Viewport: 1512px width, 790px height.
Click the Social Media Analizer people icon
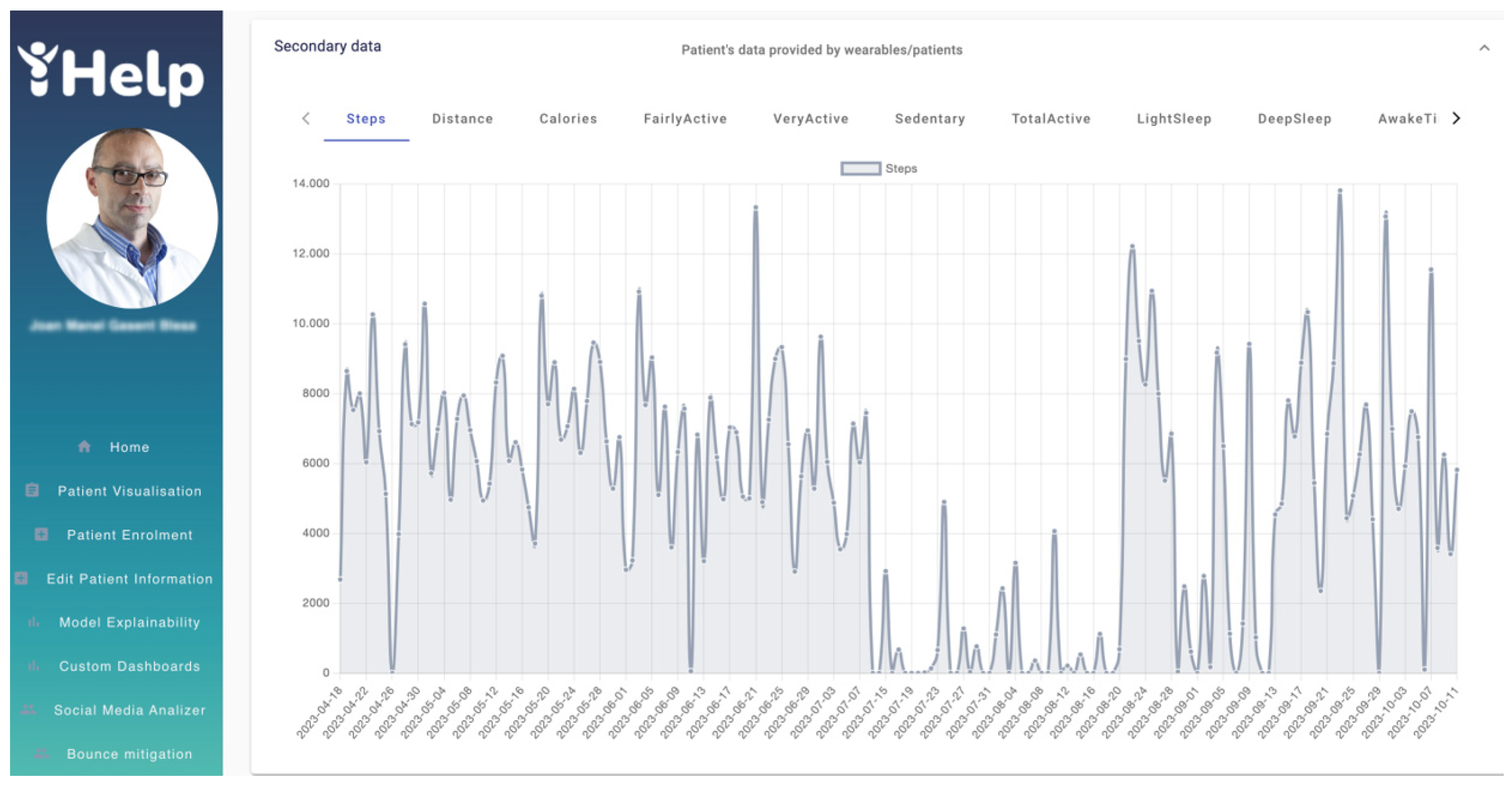point(28,710)
